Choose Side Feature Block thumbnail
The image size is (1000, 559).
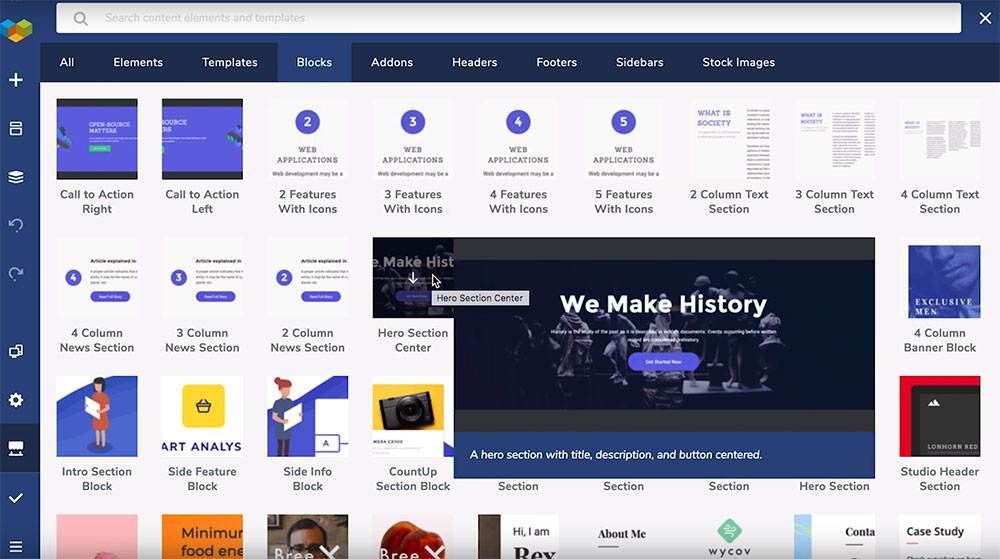click(x=202, y=416)
